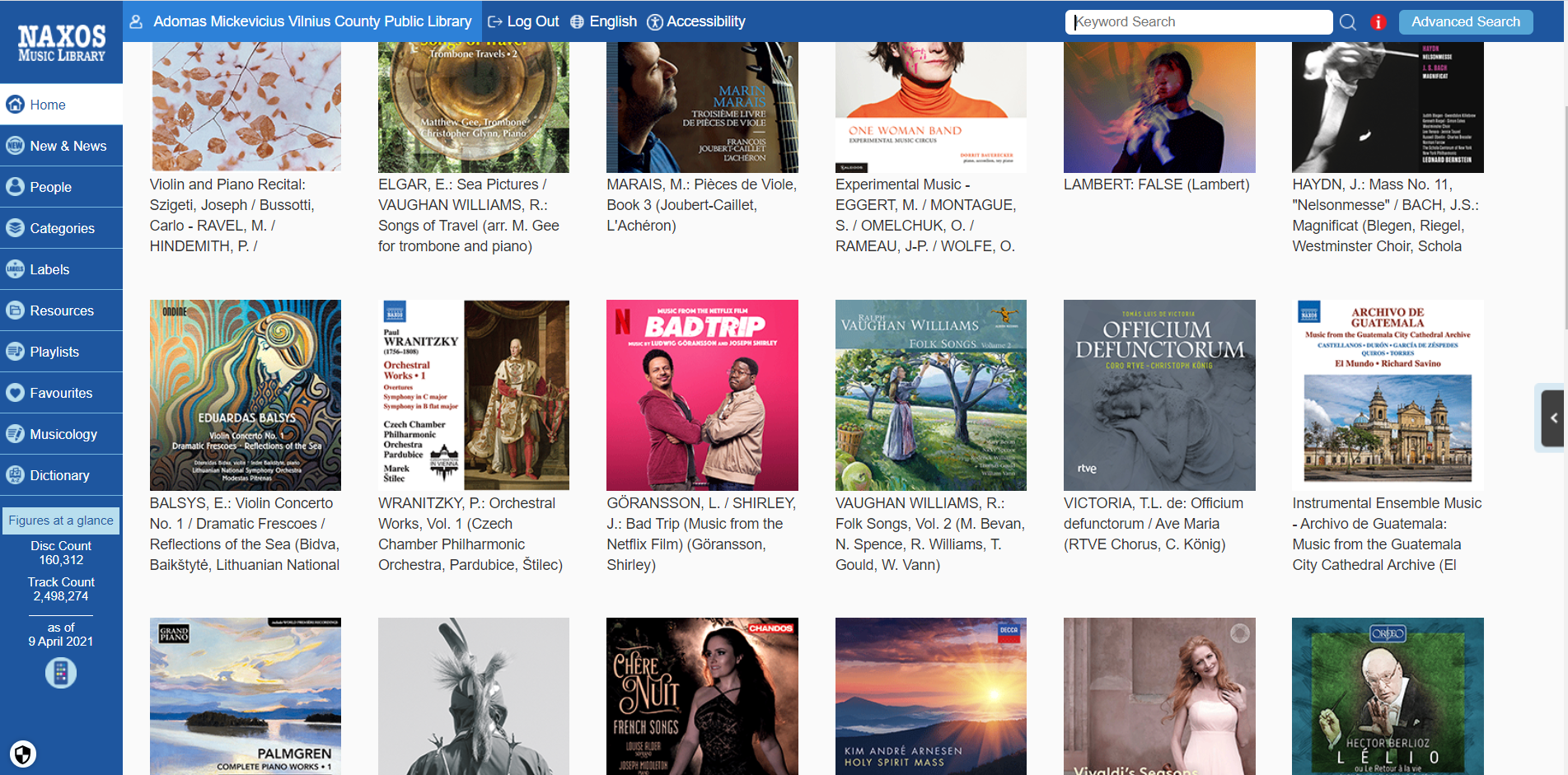Click the Favourites heart icon
The width and height of the screenshot is (1568, 775).
15,393
